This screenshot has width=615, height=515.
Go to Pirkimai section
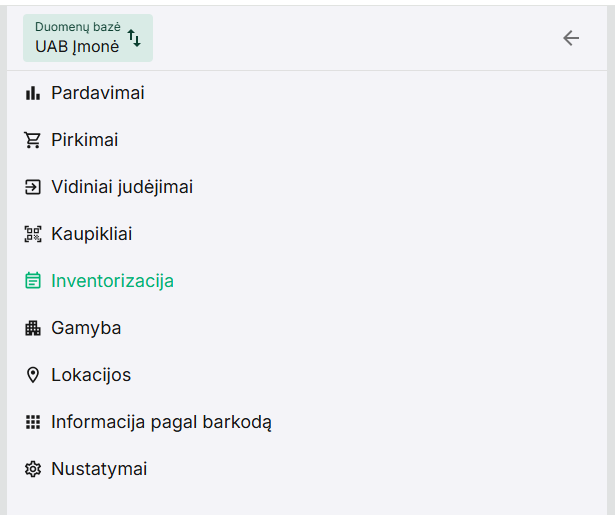pos(85,141)
